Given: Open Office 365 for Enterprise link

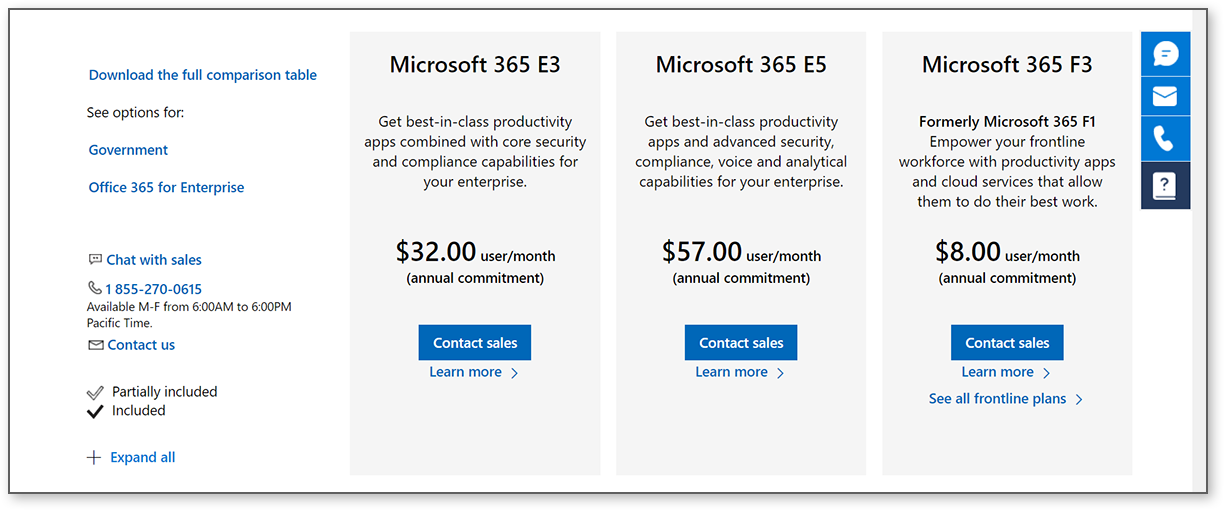Looking at the screenshot, I should [x=166, y=187].
